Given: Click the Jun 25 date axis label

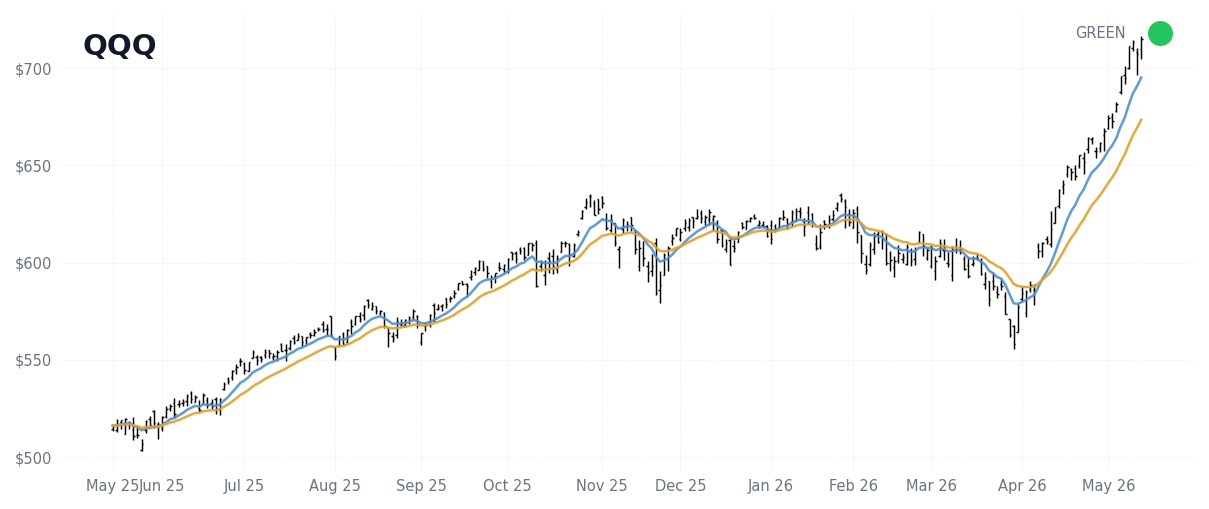Looking at the screenshot, I should pos(162,486).
